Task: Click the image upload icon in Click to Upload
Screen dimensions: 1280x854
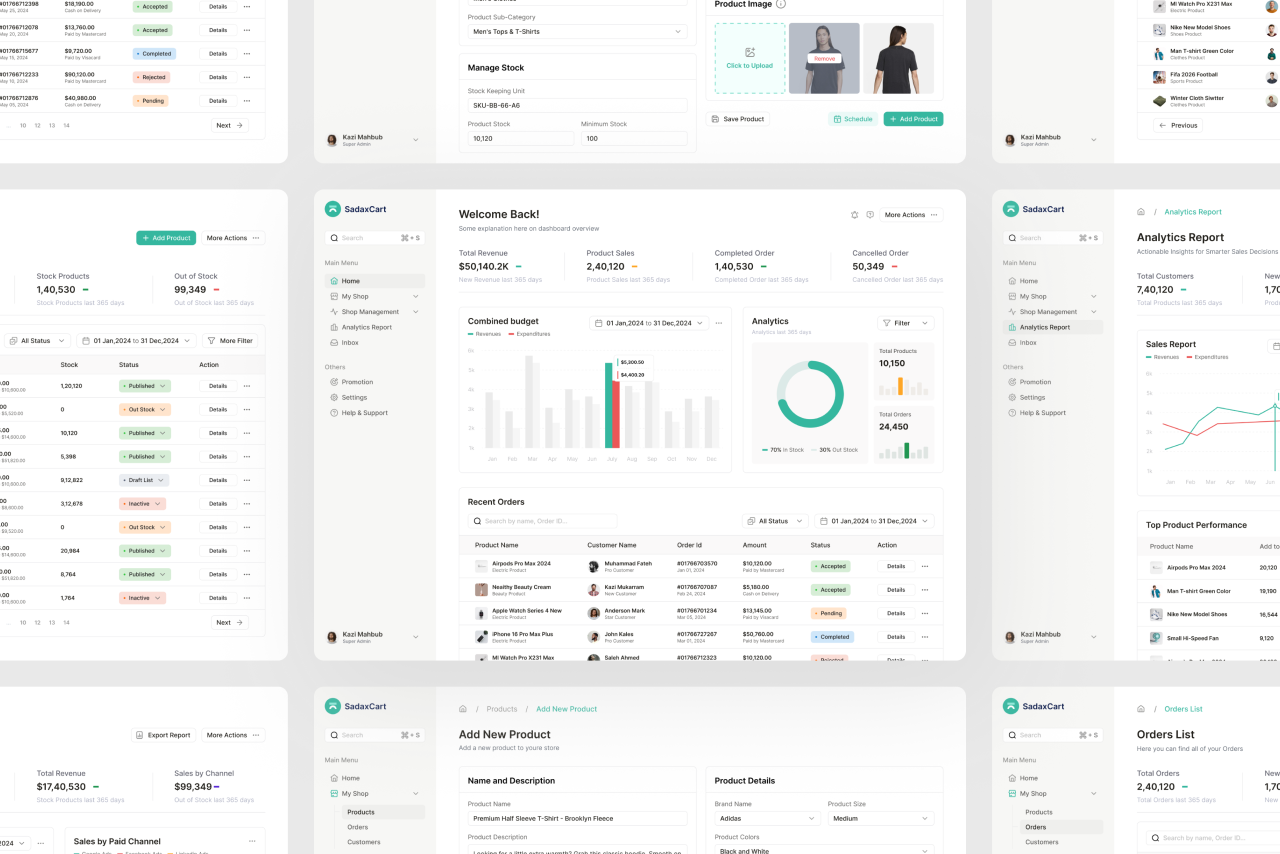Action: point(749,52)
